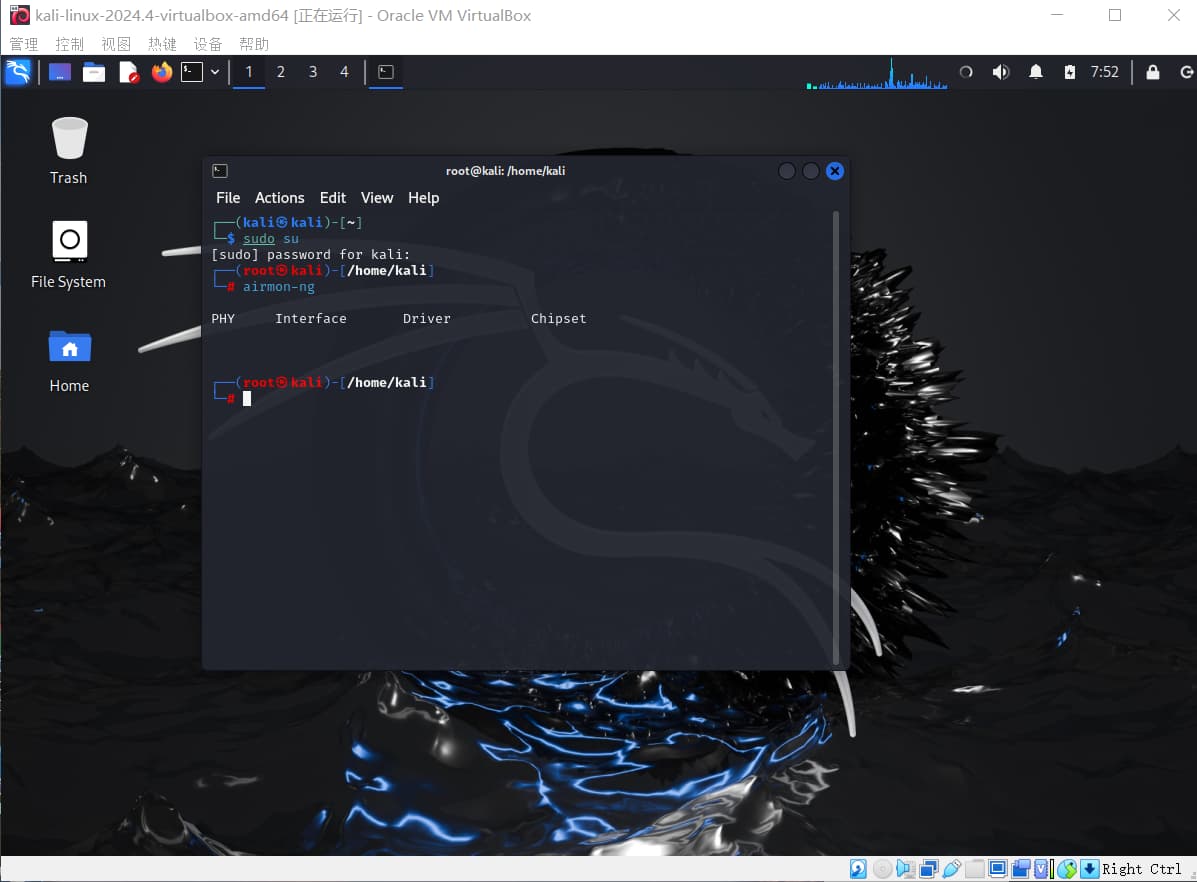
Task: Open the volume control speaker icon
Action: pos(1001,72)
